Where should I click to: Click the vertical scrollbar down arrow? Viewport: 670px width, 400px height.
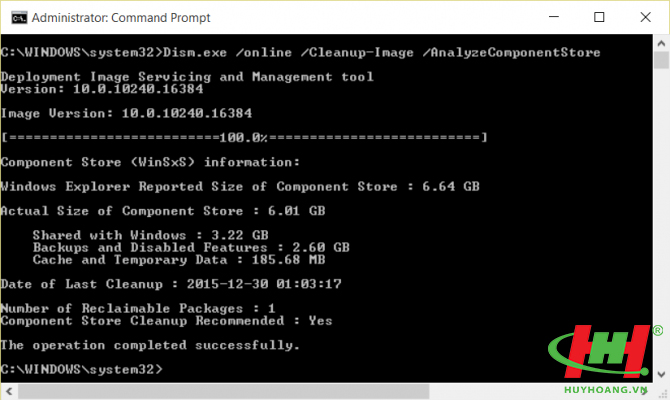tap(661, 374)
